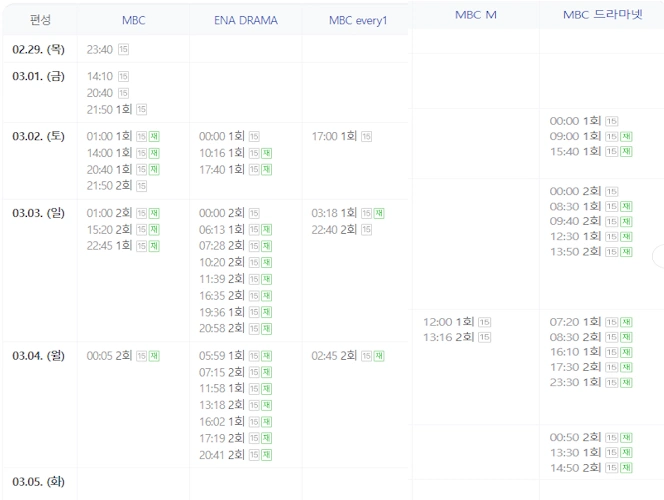
Task: Click the 재 rerun badge for 19:36 1회
Action: pyautogui.click(x=266, y=312)
